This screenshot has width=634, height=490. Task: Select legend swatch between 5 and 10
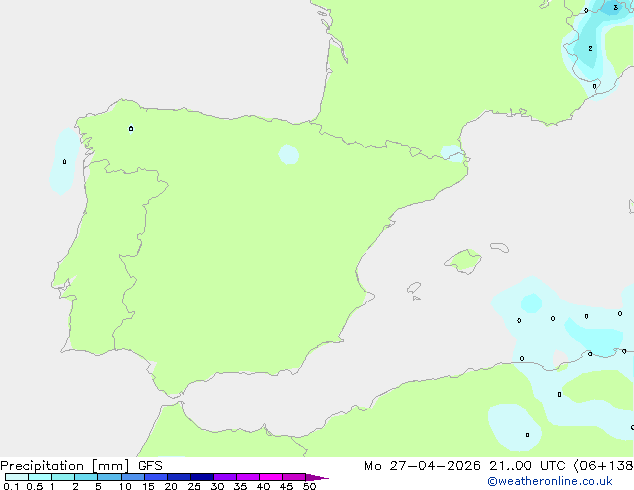click(x=109, y=477)
